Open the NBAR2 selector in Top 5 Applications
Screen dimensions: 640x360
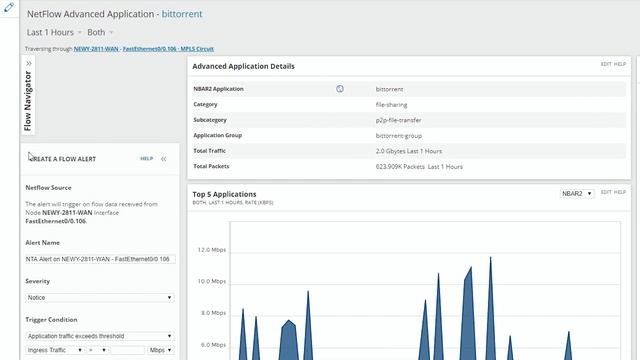577,193
